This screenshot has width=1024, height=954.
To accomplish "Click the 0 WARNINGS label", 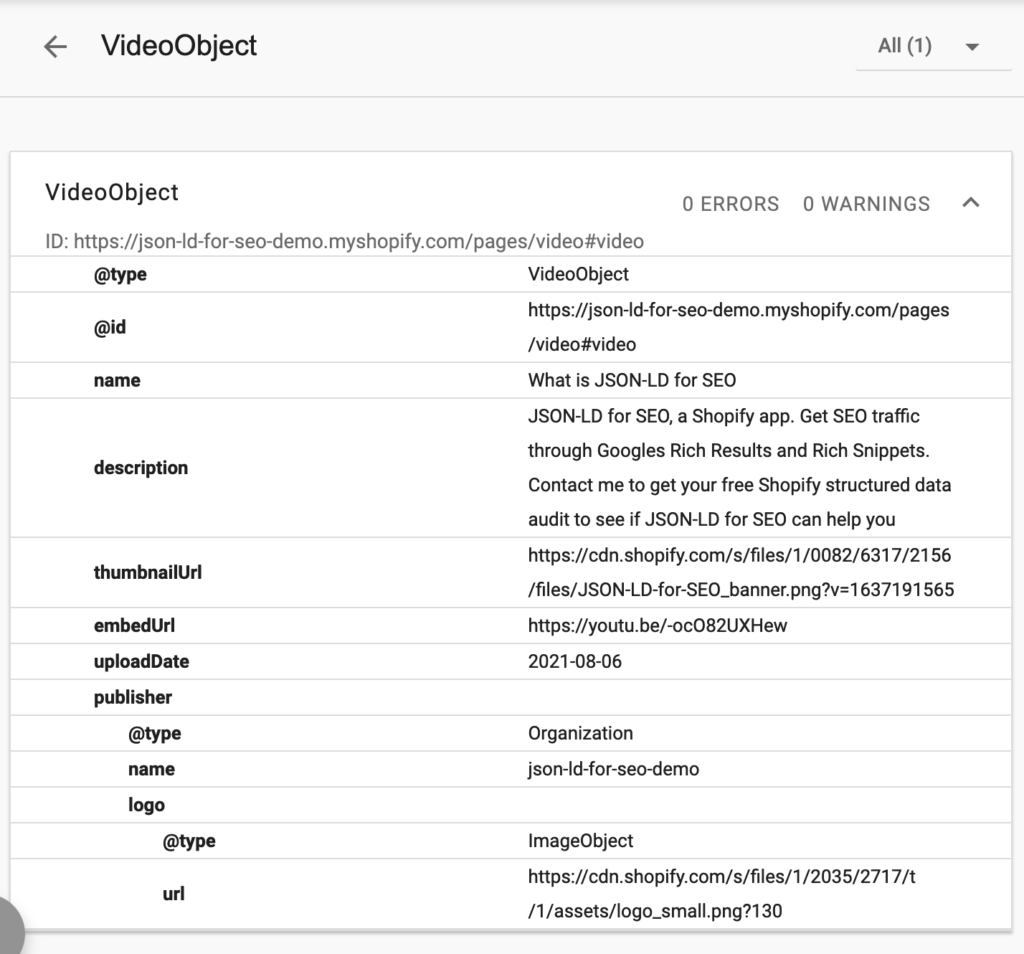I will tap(866, 204).
